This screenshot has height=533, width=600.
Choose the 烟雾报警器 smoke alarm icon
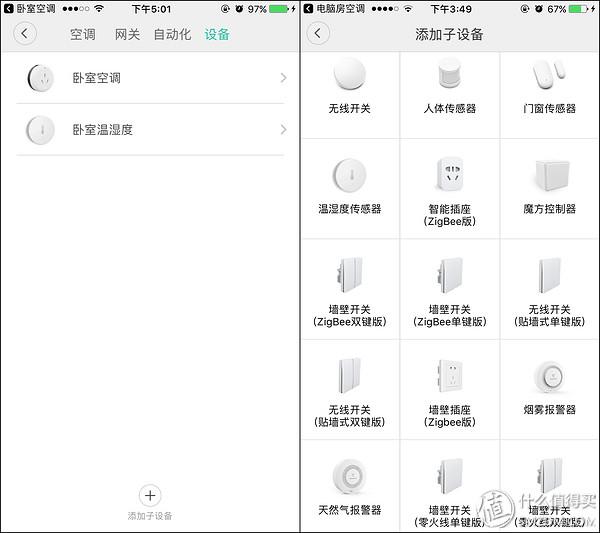click(x=550, y=376)
